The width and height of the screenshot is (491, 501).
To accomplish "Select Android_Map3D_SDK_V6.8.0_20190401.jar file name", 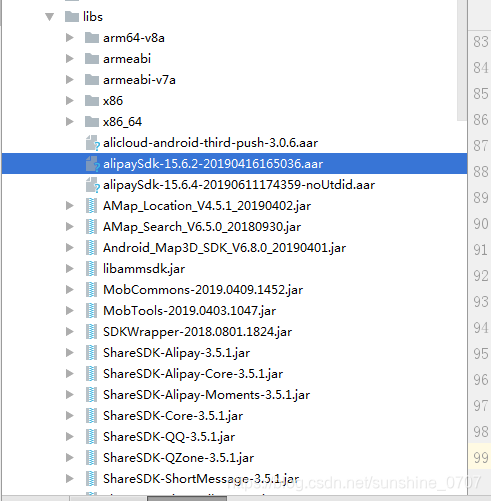I will 224,248.
